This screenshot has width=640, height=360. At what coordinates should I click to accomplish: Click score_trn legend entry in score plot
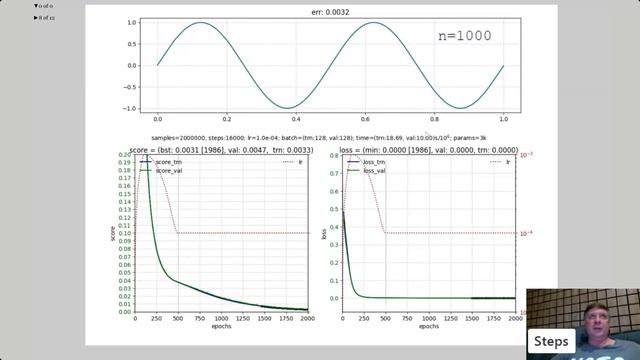click(161, 162)
